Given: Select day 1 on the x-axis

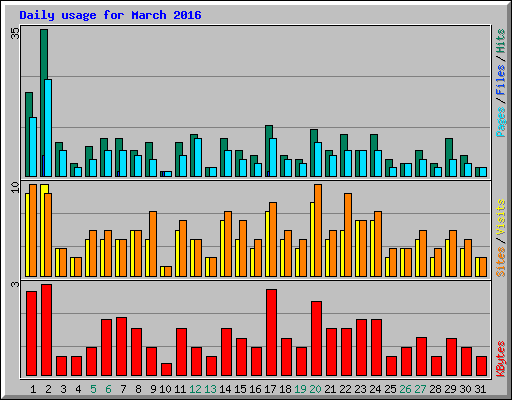Looking at the screenshot, I should click(x=33, y=389).
